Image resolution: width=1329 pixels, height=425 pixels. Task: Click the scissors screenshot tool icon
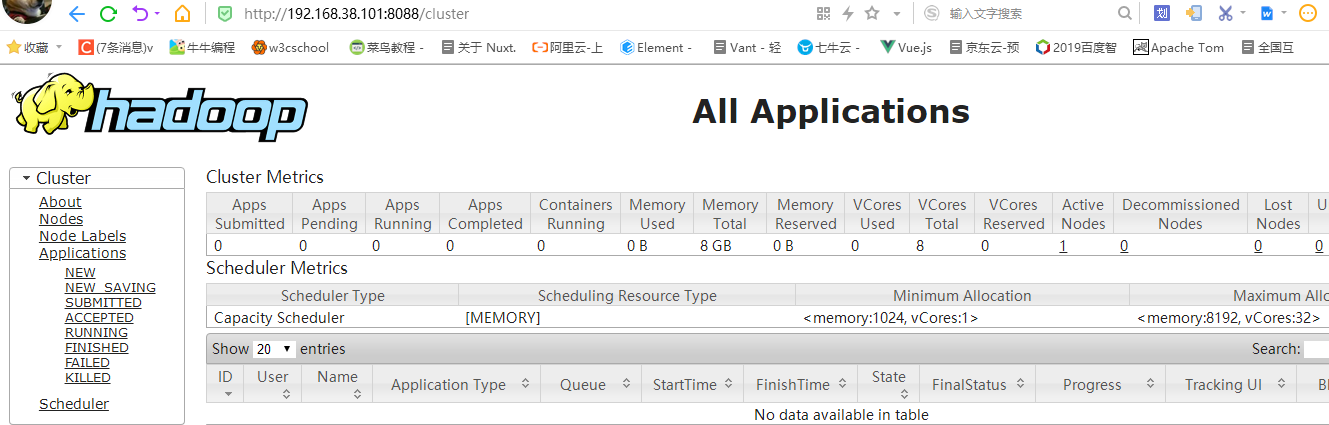click(x=1225, y=14)
